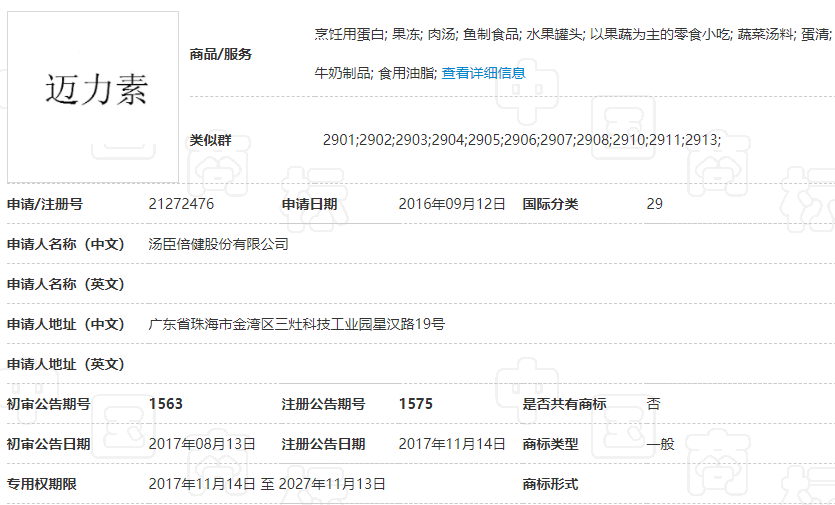Click registration announcement issue number 1575
The width and height of the screenshot is (835, 505).
pyautogui.click(x=415, y=404)
